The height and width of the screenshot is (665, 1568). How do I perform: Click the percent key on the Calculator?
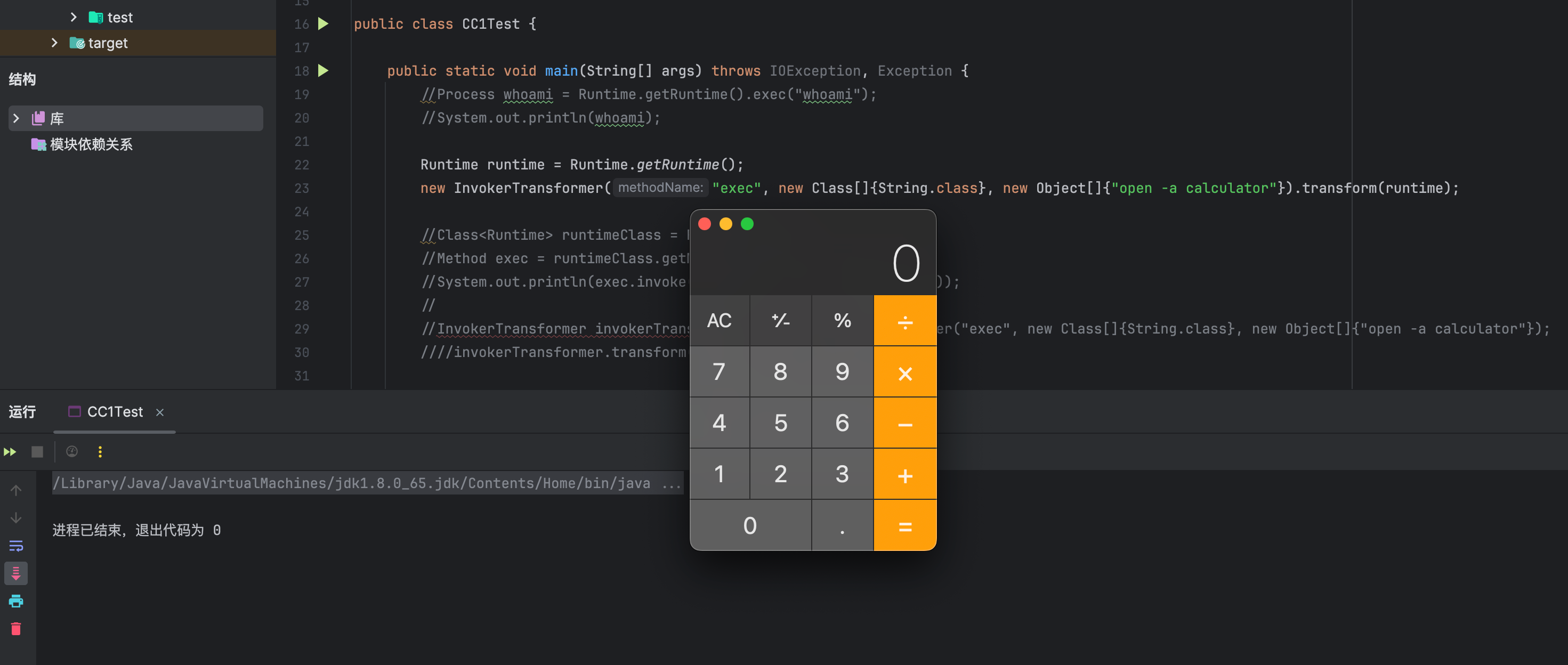click(x=843, y=321)
